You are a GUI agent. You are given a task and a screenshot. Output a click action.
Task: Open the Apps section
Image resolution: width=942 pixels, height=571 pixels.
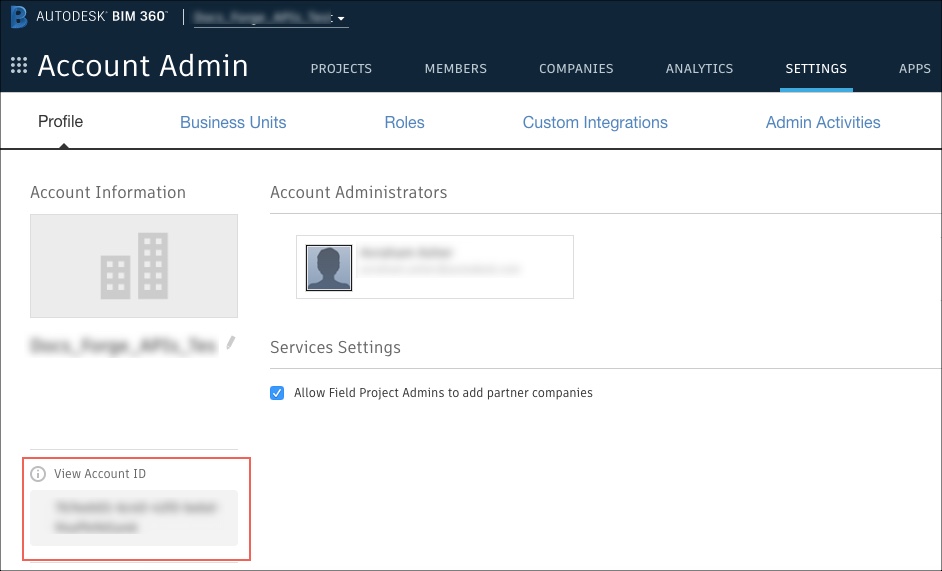point(914,69)
